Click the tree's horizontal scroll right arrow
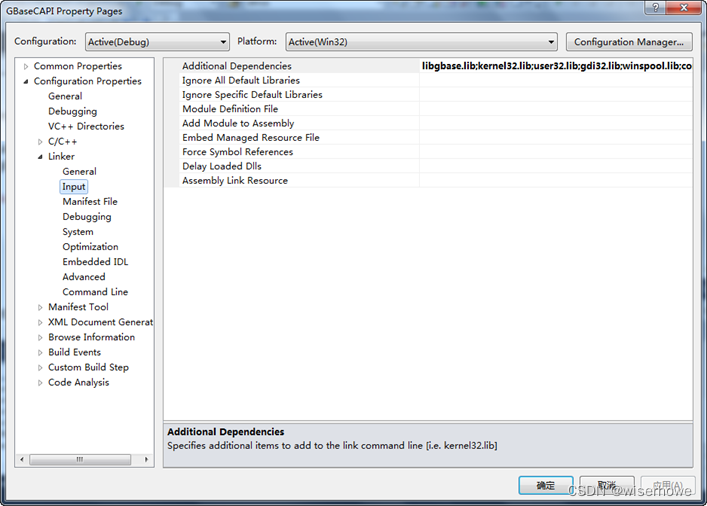707x506 pixels. click(146, 460)
